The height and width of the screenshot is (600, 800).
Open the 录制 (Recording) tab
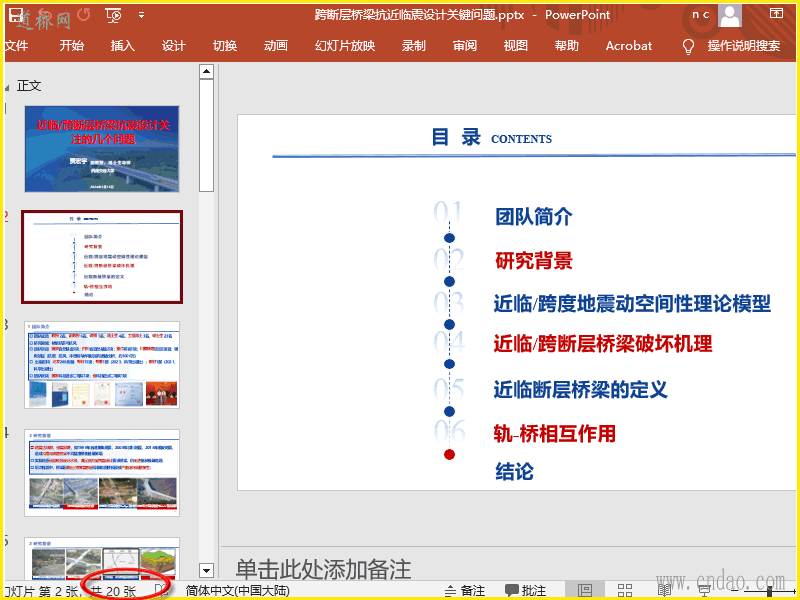(x=413, y=46)
